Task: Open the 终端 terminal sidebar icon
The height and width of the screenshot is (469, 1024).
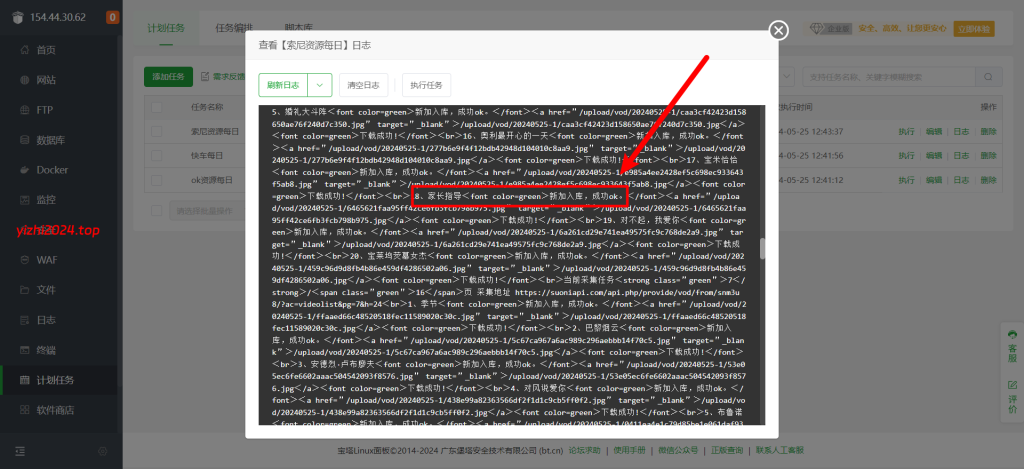Action: pyautogui.click(x=24, y=350)
